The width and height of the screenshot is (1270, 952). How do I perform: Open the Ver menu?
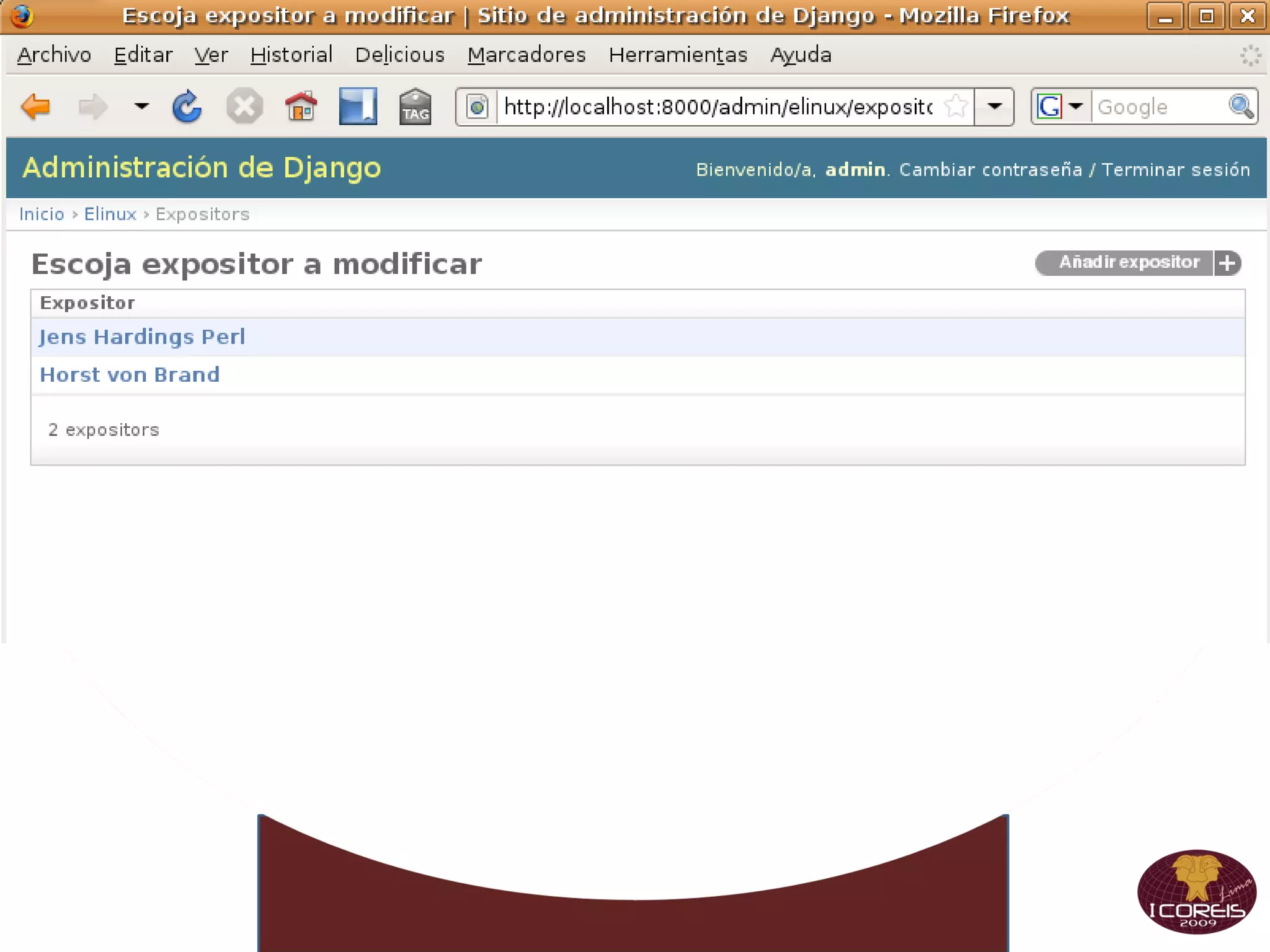[x=211, y=55]
